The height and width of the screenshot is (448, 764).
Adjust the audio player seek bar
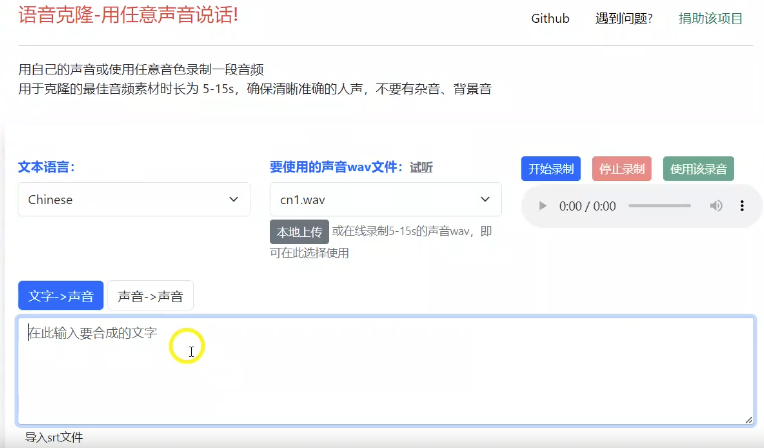(x=660, y=206)
